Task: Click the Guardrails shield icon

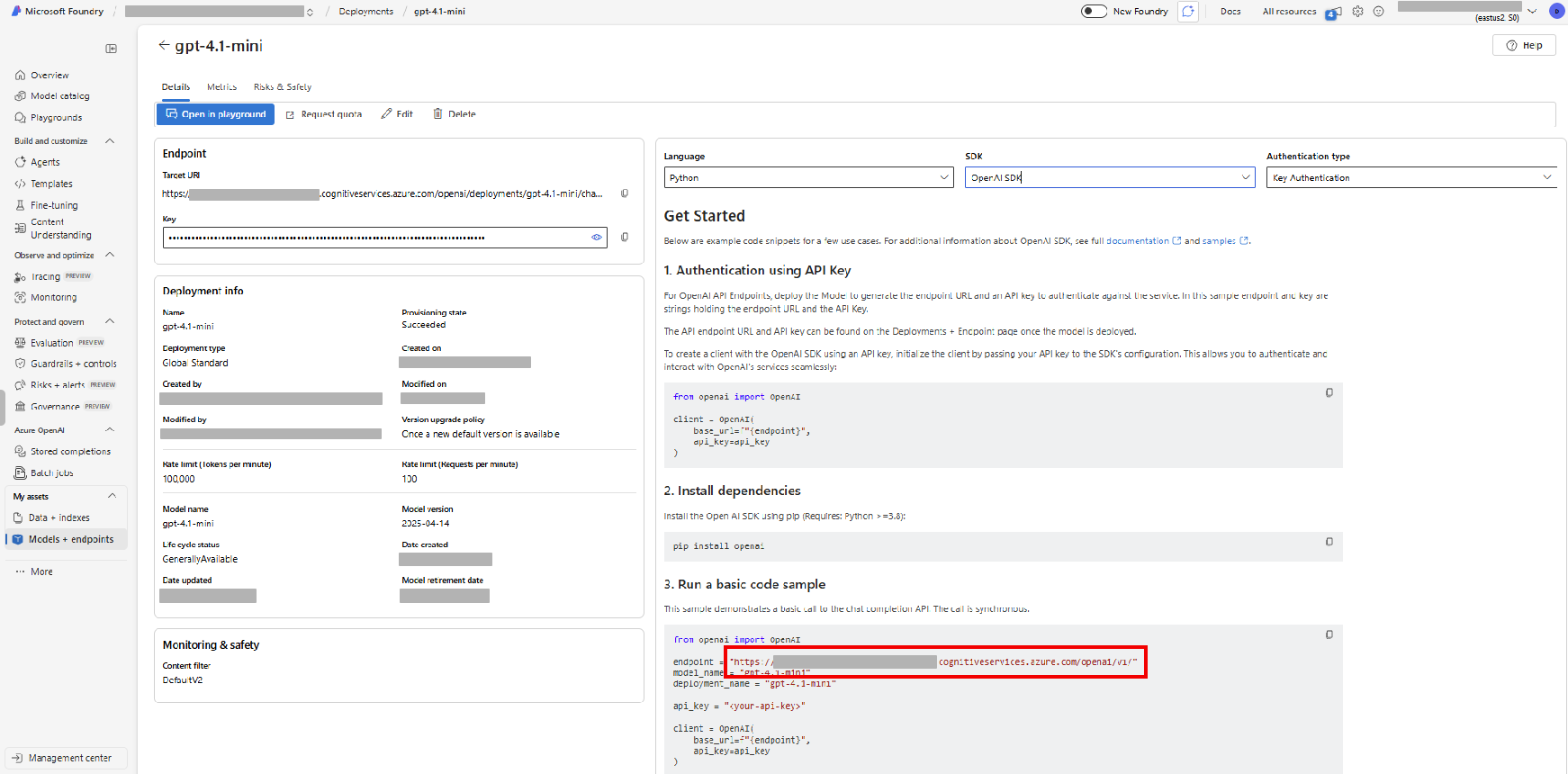Action: click(x=20, y=364)
